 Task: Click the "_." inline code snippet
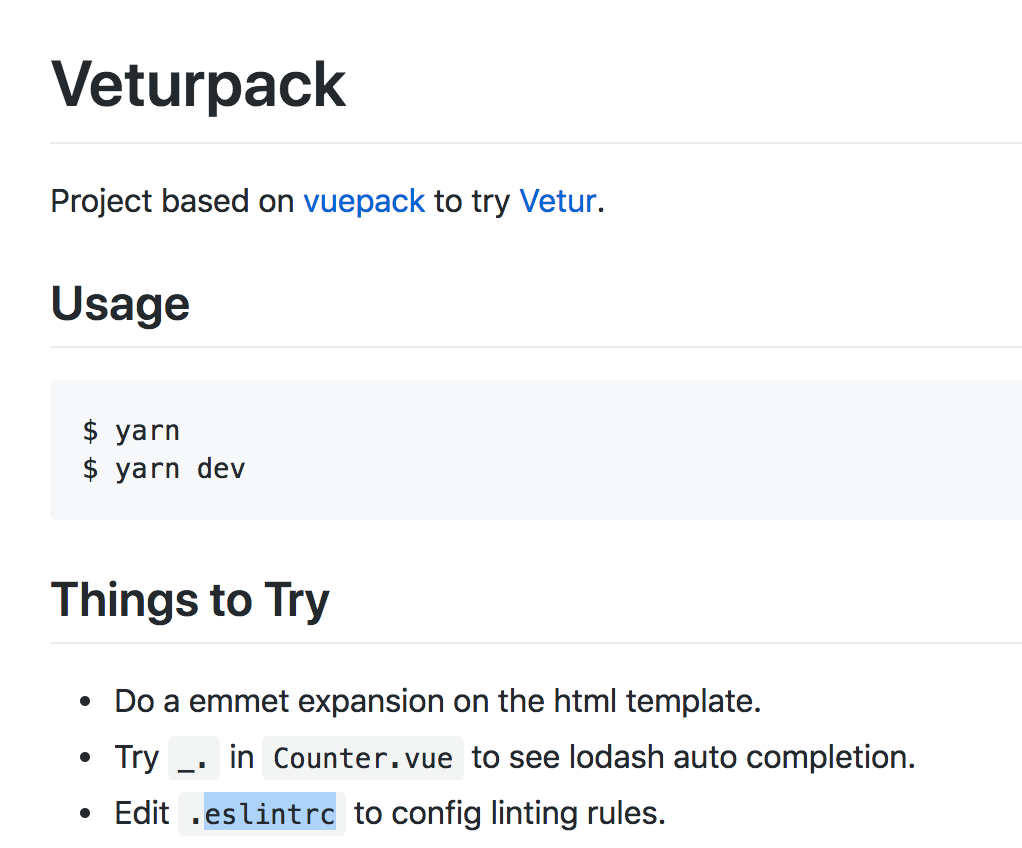click(x=193, y=758)
